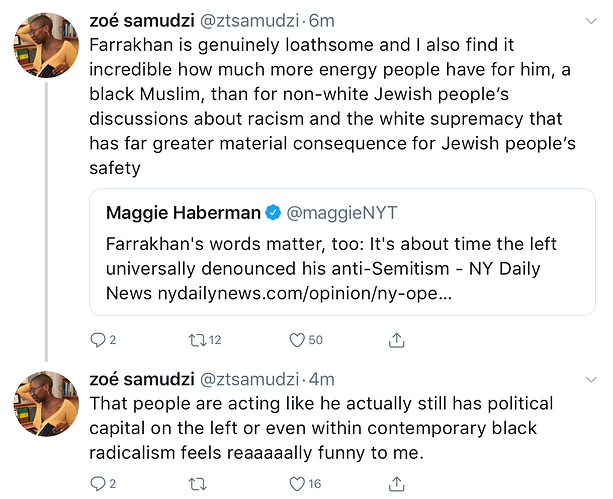Open zoé samudzi's profile from first tweet name
The height and width of the screenshot is (499, 613).
pos(142,21)
